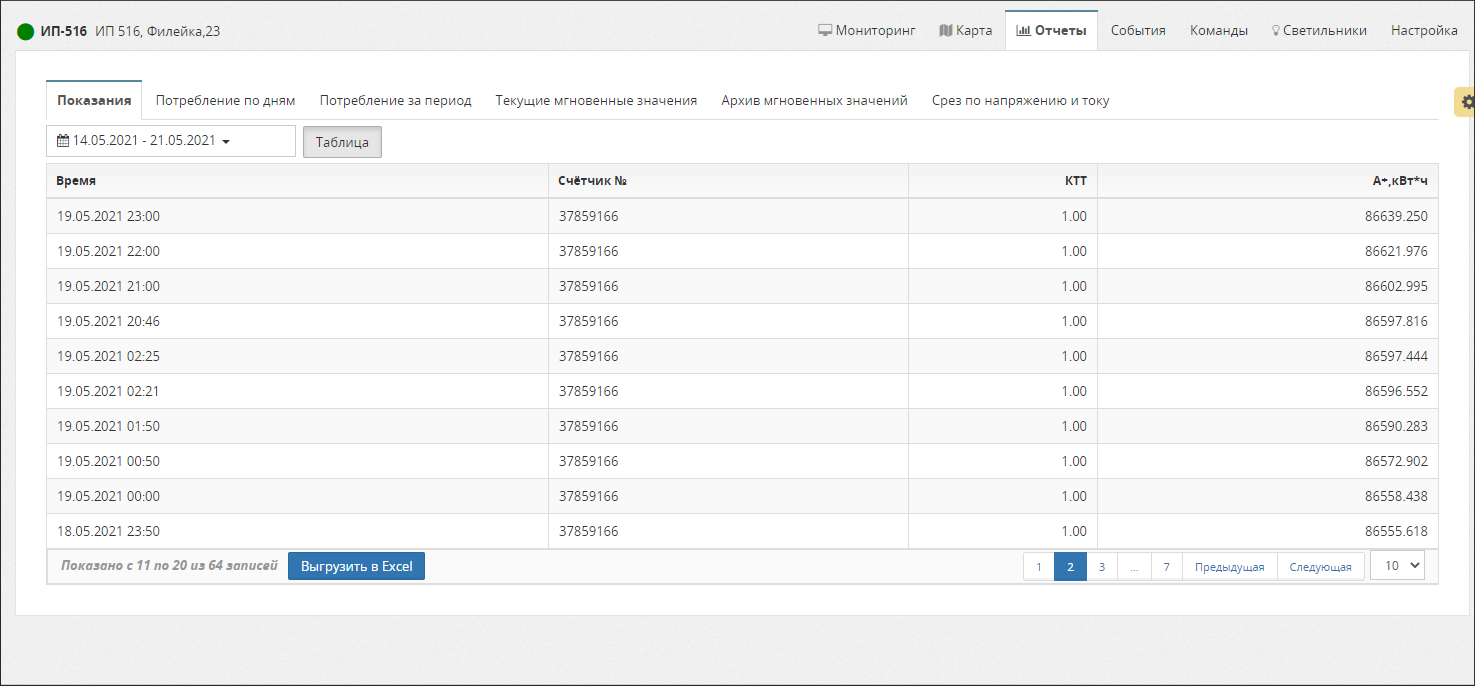Open the Карта map section
The image size is (1475, 686).
coord(965,31)
